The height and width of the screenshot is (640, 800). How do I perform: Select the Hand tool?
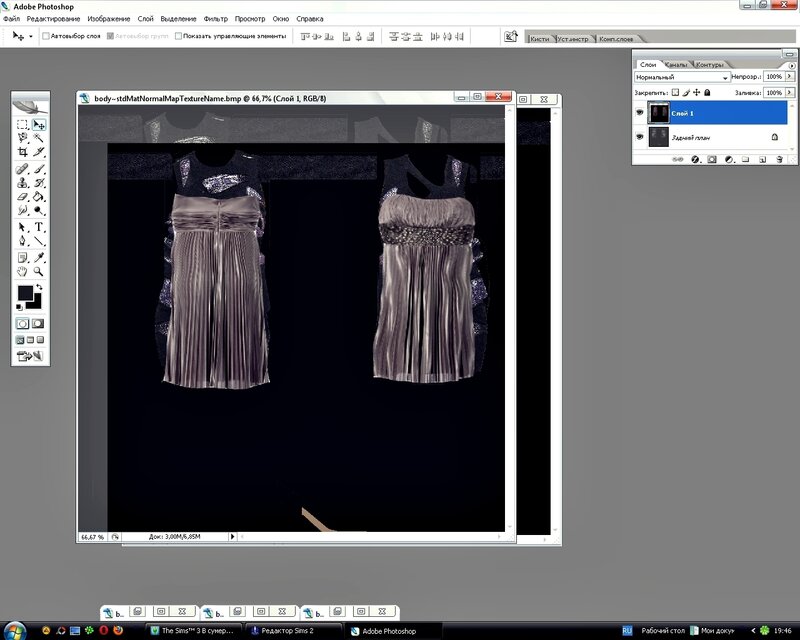tap(22, 271)
